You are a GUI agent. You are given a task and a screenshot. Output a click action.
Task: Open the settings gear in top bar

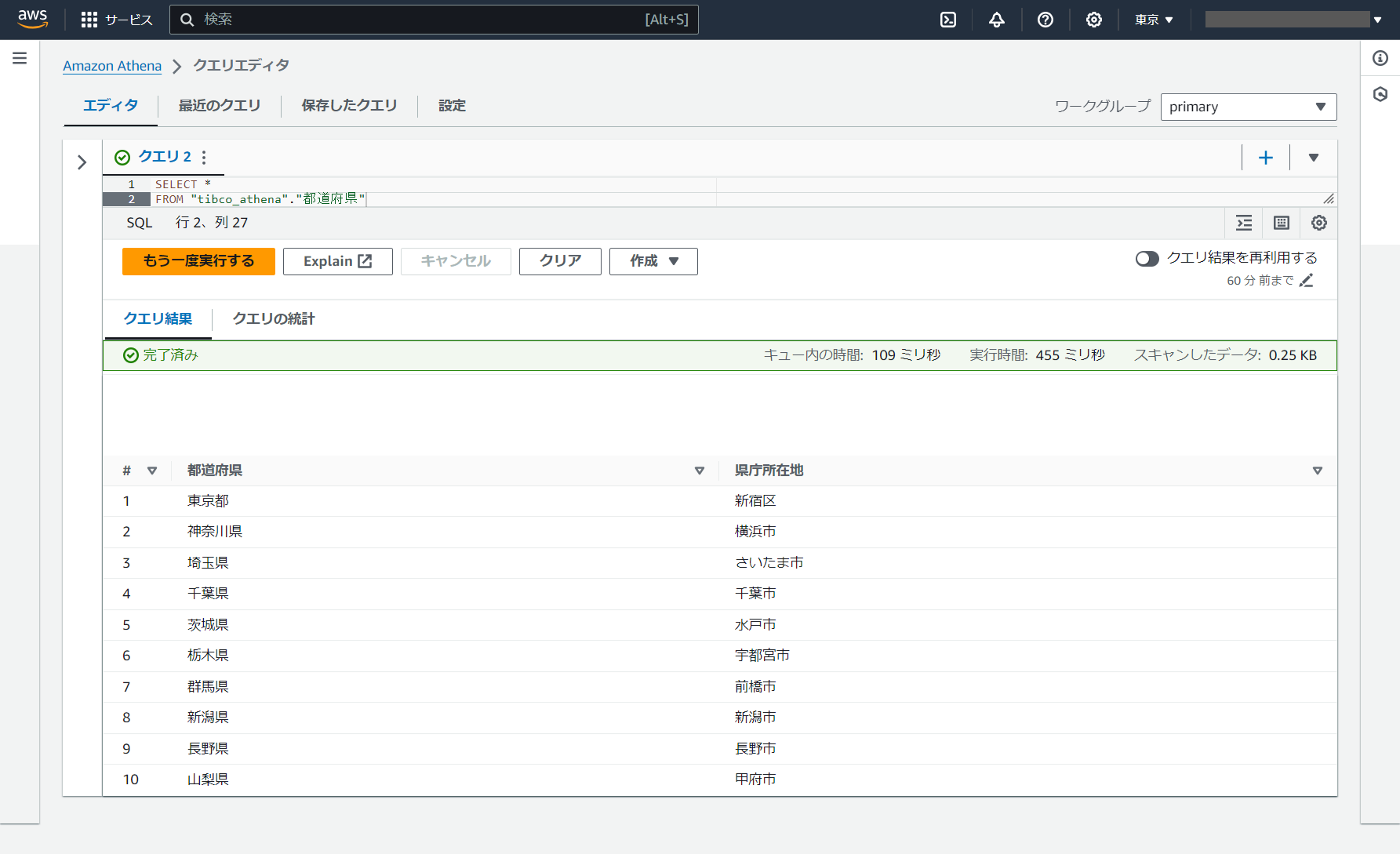1094,20
